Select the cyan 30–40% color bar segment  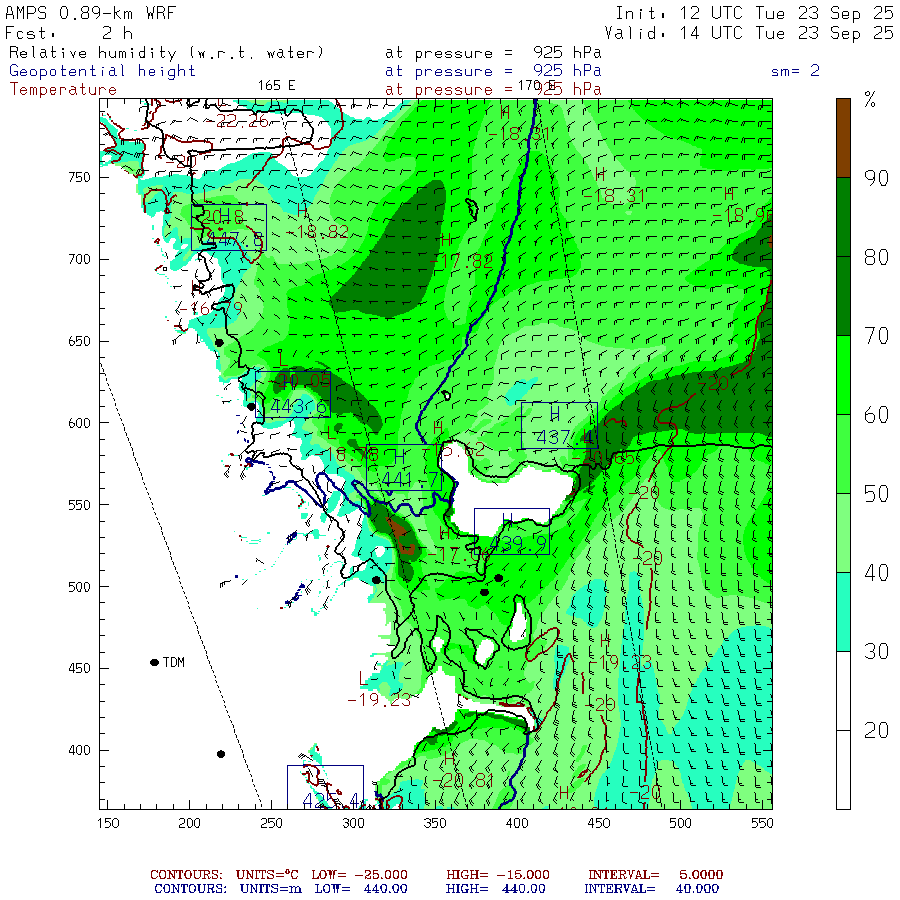[x=843, y=612]
